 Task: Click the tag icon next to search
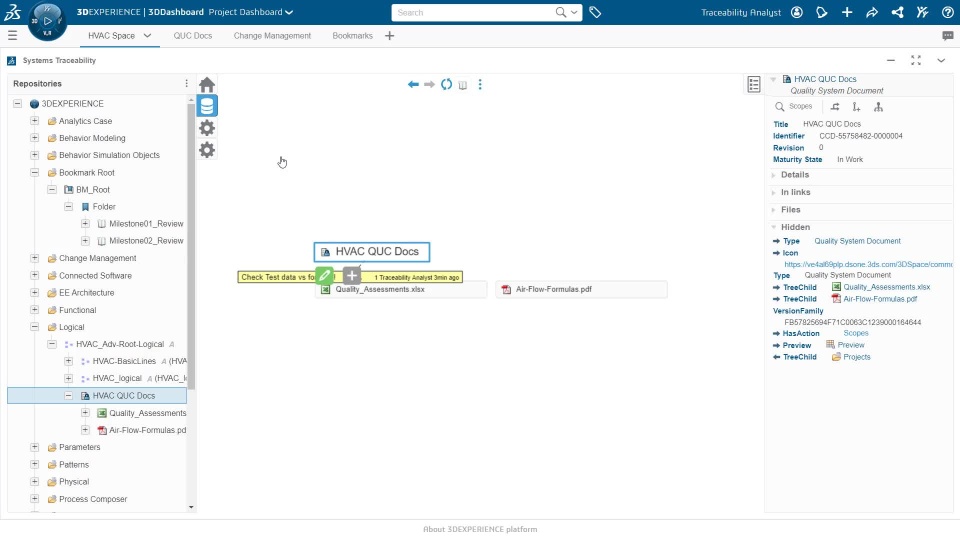[x=595, y=12]
